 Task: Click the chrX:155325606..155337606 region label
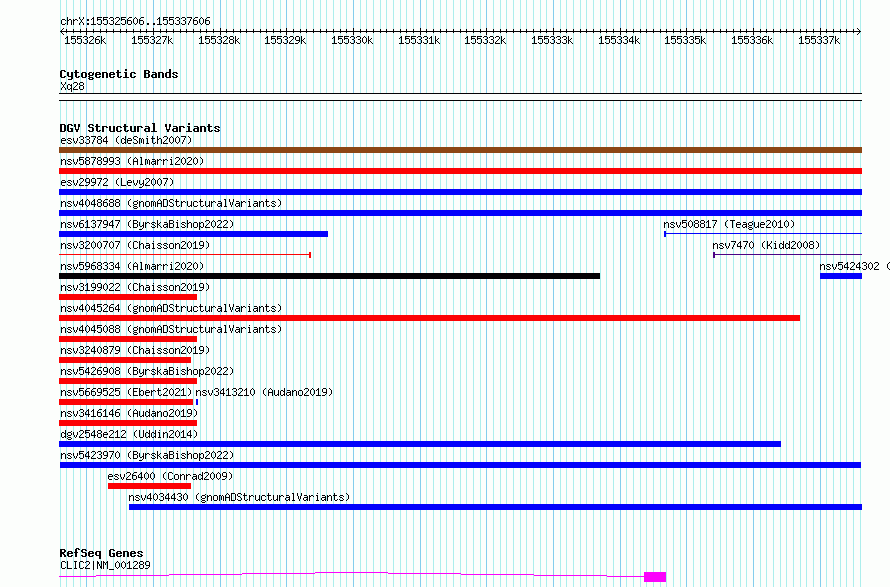tap(135, 22)
